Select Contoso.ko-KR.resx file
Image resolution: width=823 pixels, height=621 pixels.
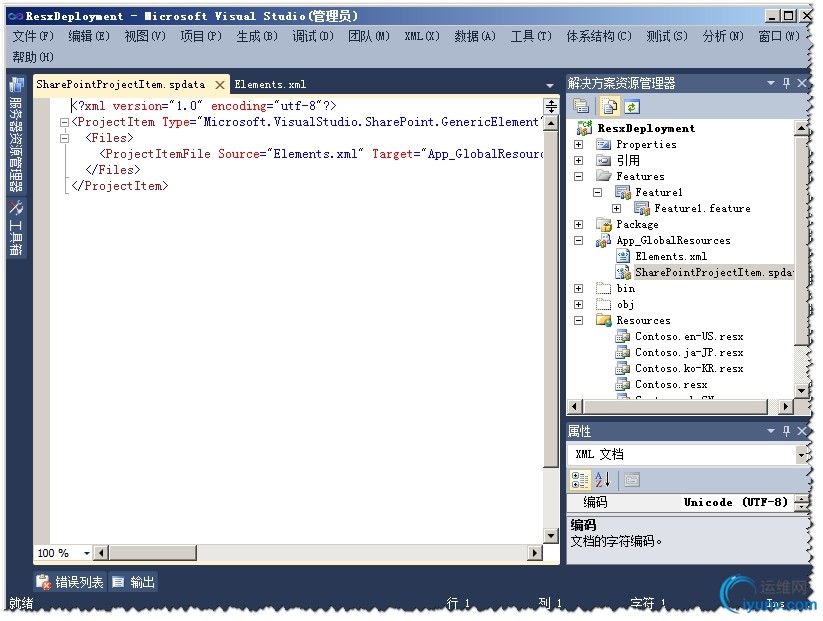pyautogui.click(x=689, y=369)
